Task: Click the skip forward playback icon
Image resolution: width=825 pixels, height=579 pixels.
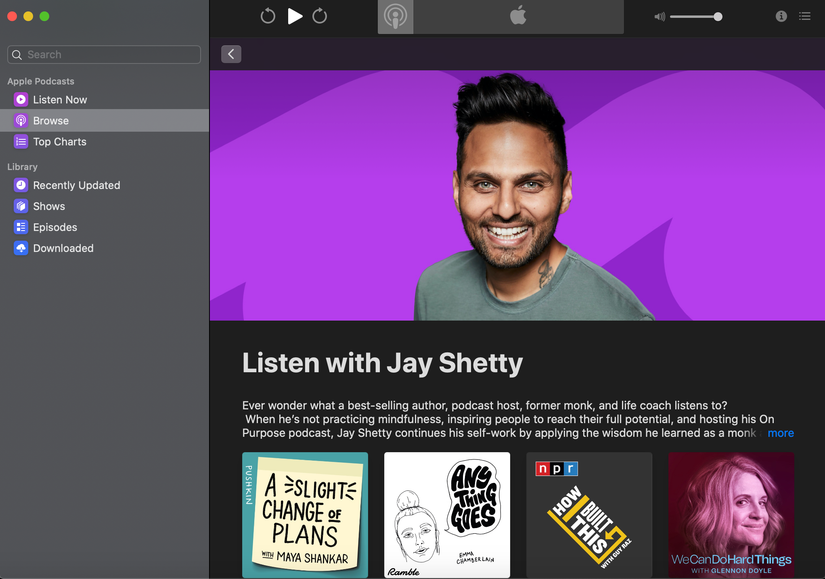Action: point(319,16)
